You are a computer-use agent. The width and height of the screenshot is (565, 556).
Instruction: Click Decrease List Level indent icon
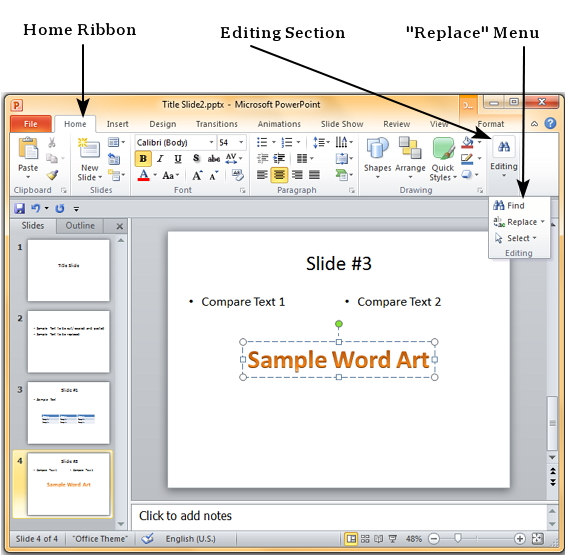262,158
